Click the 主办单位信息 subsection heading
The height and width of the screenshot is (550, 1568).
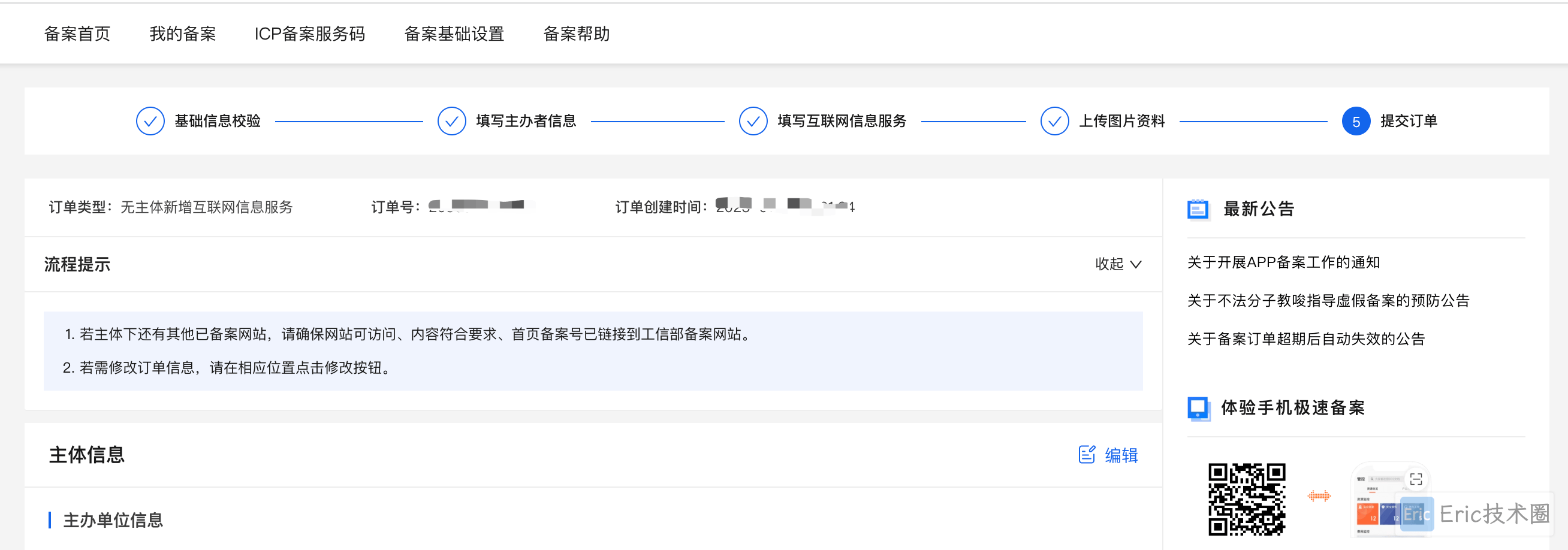(113, 521)
